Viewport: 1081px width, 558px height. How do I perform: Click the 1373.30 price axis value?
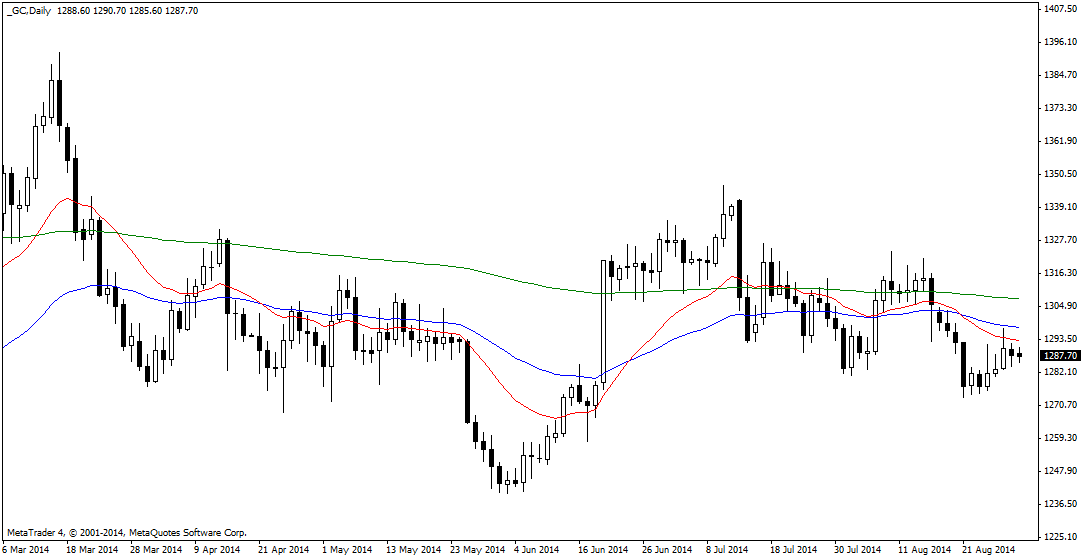pyautogui.click(x=1061, y=108)
